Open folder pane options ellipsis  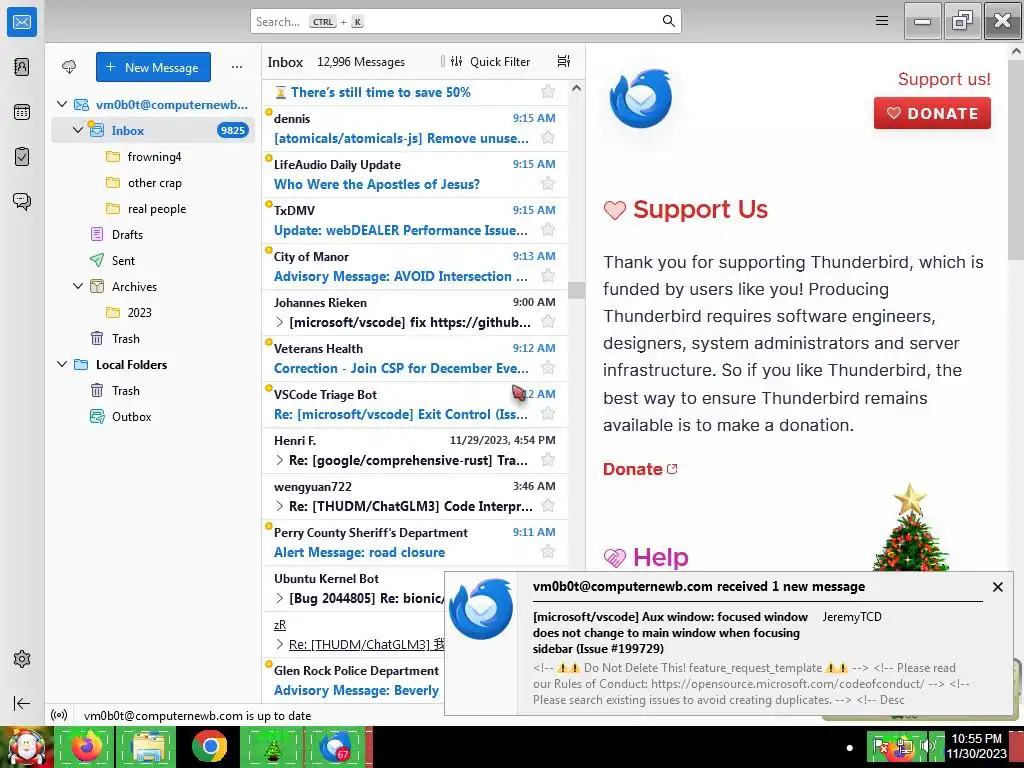[x=237, y=67]
